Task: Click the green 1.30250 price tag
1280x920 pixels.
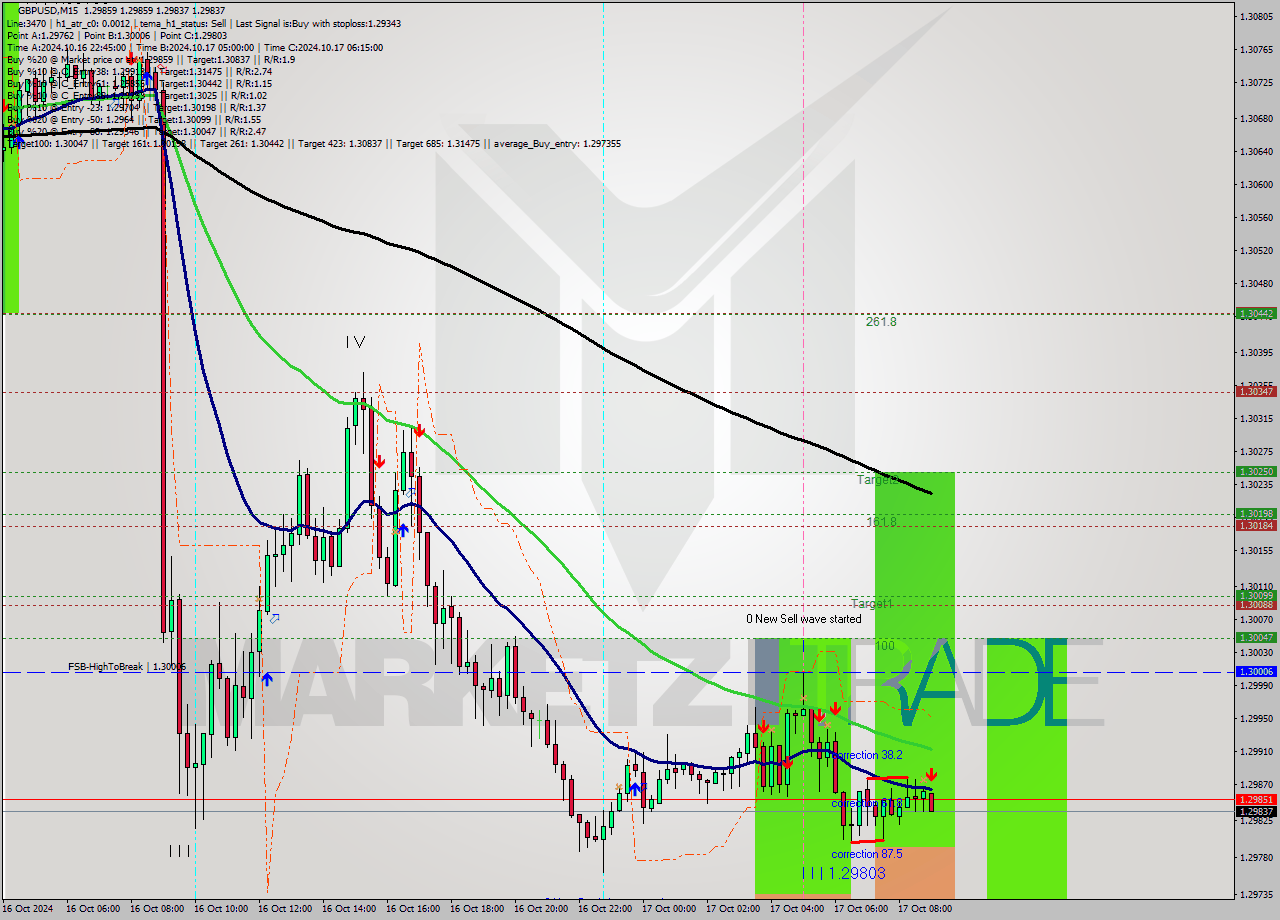Action: 1255,472
